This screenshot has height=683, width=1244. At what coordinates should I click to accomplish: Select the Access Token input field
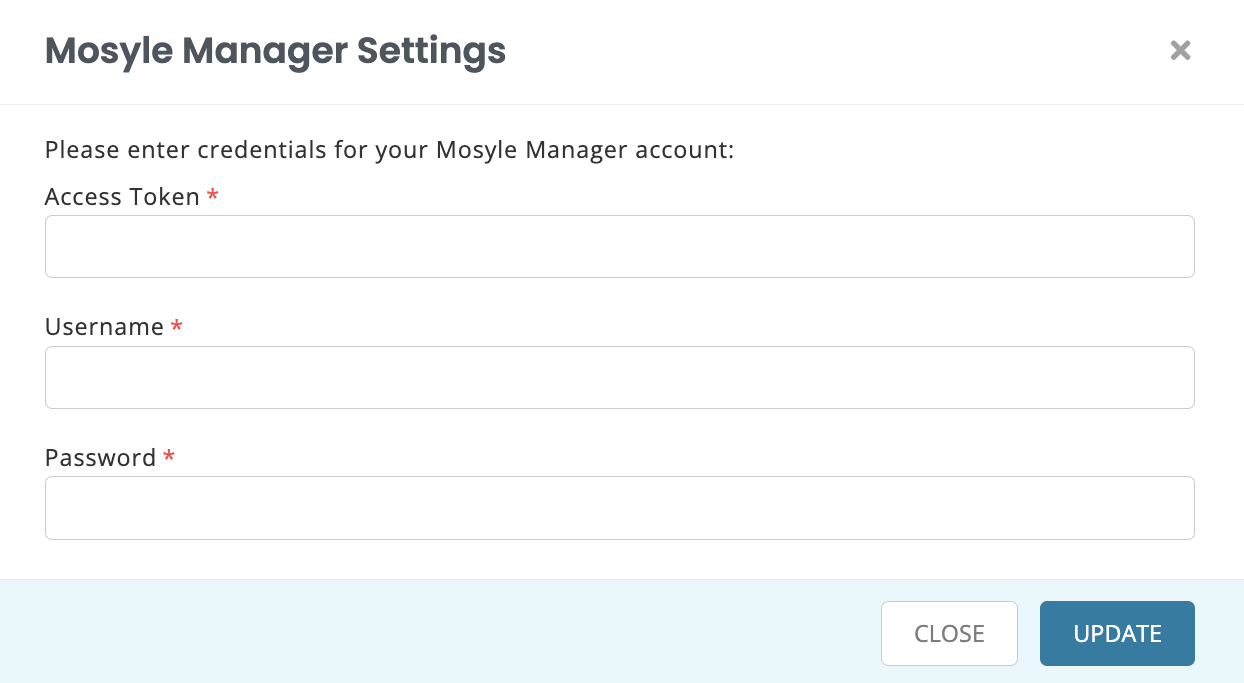[619, 246]
